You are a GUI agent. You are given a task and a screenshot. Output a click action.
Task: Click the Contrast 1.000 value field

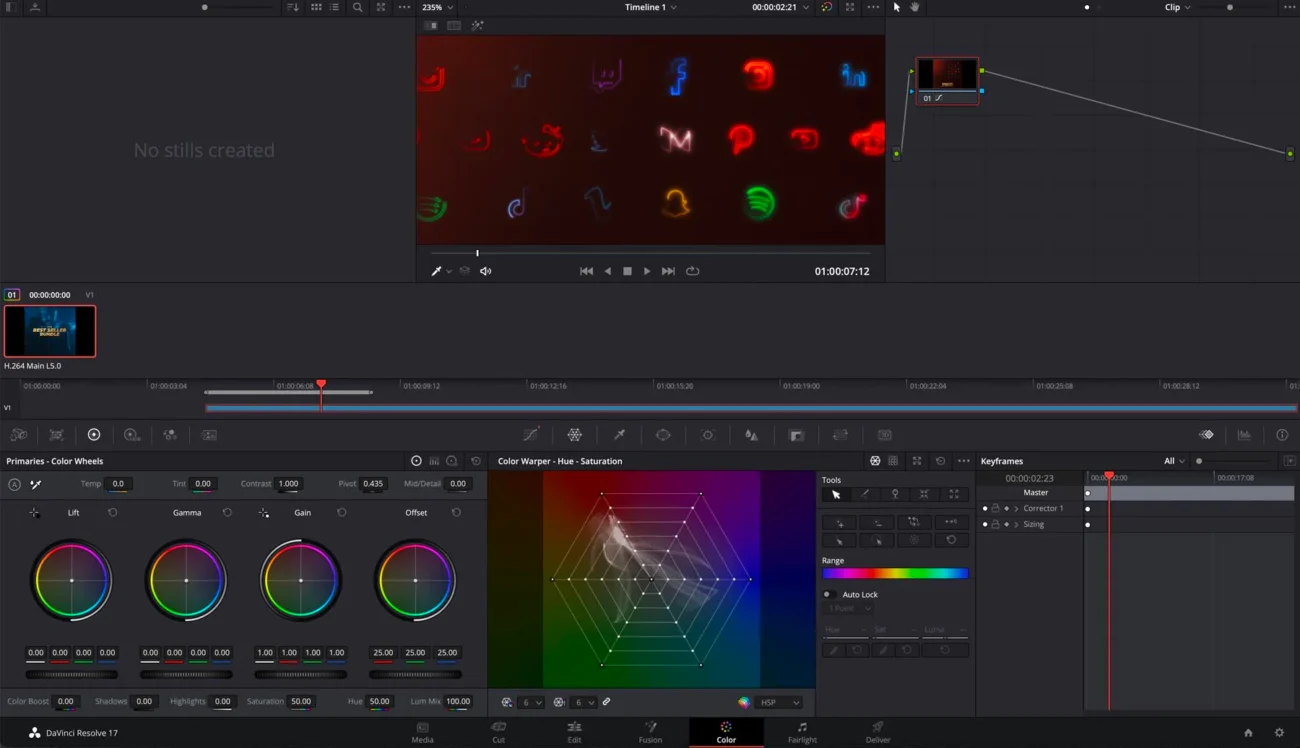(288, 484)
